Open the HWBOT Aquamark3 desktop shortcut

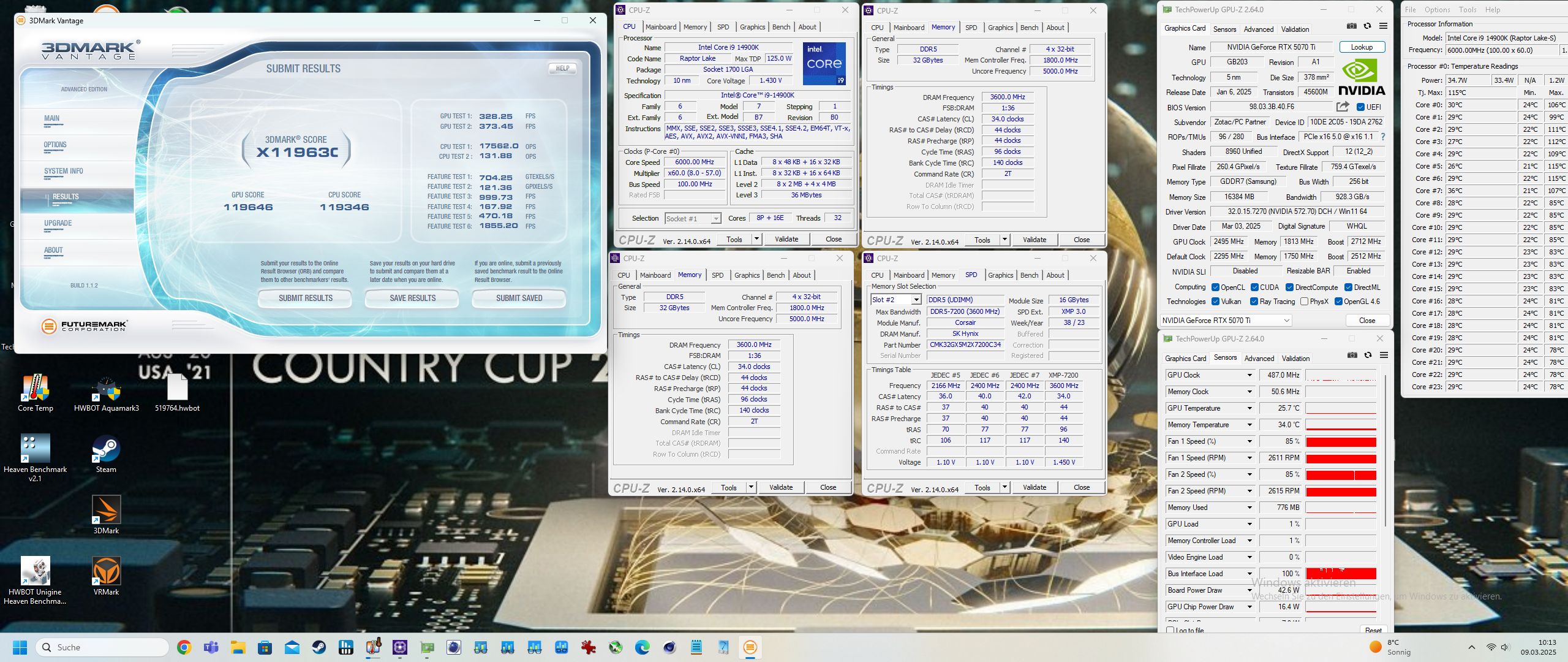click(107, 392)
